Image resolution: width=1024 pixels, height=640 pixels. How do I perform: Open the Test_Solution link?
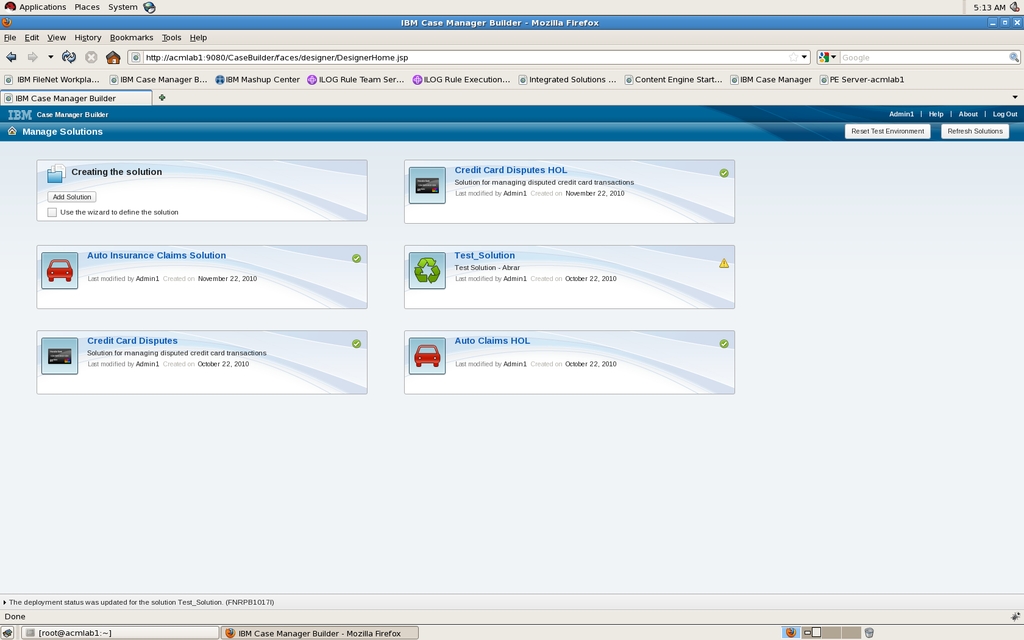pos(485,255)
